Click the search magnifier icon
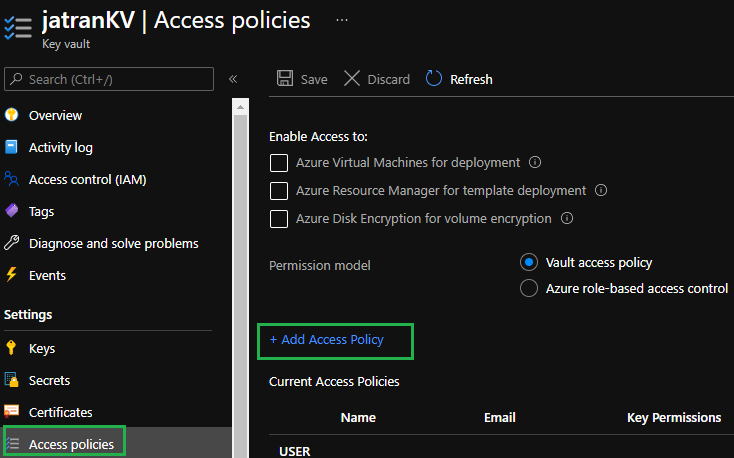734x458 pixels. pyautogui.click(x=16, y=79)
